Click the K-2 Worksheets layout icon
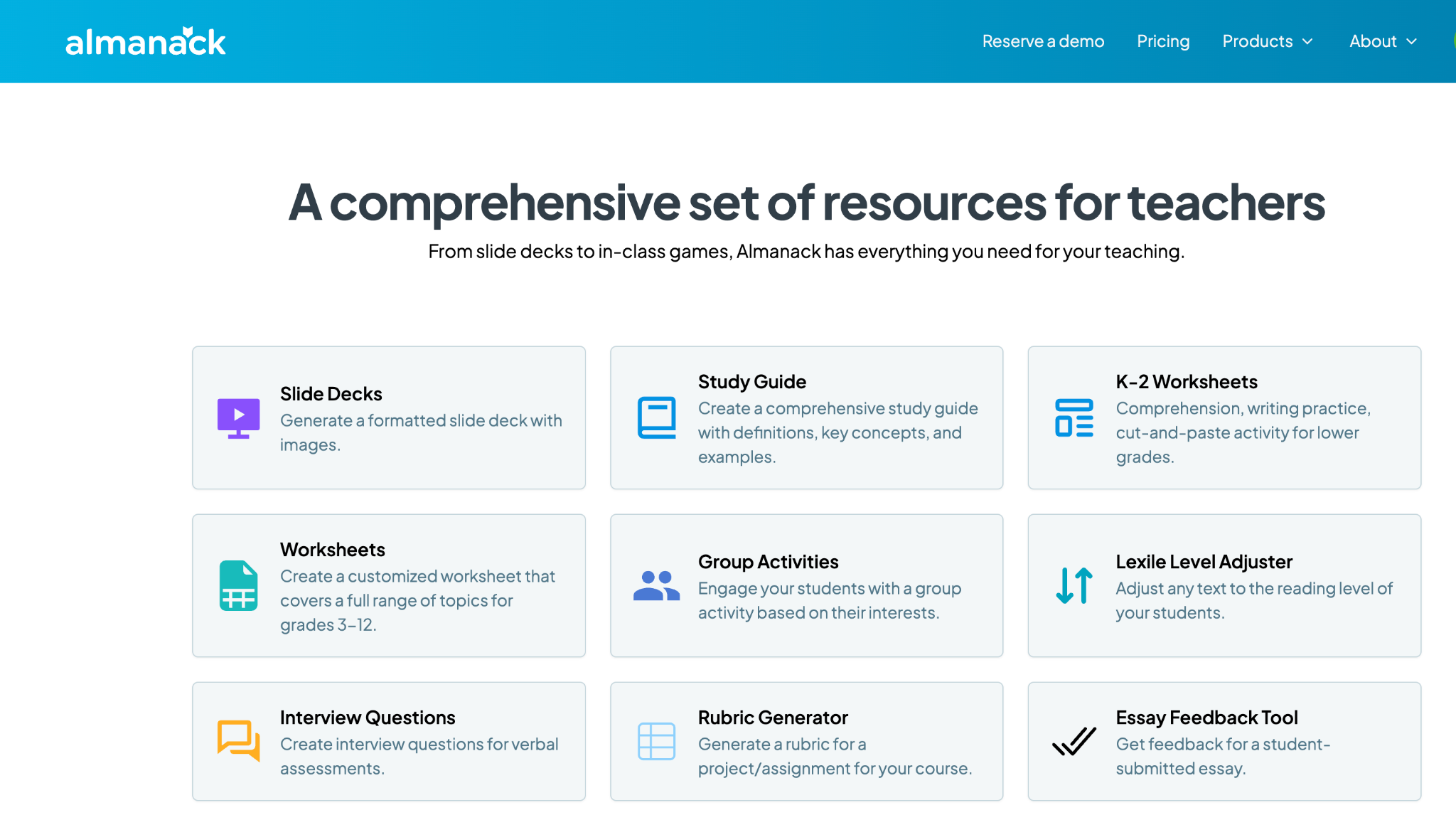This screenshot has height=815, width=1456. (x=1074, y=417)
